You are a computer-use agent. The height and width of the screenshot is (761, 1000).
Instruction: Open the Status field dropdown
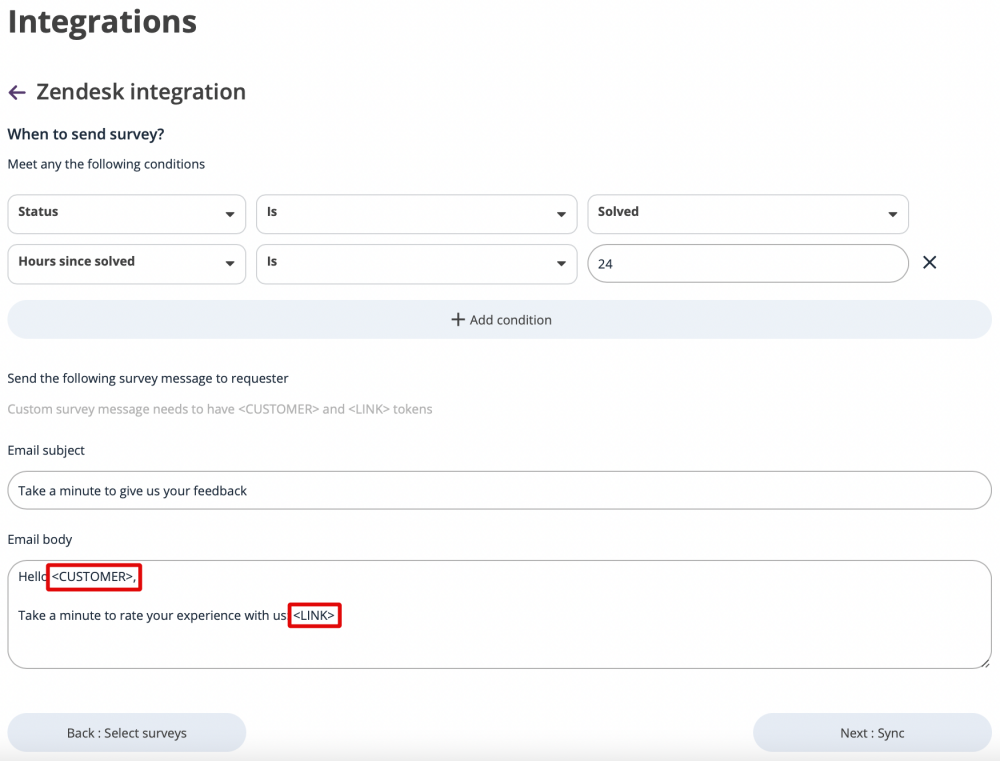pos(126,214)
